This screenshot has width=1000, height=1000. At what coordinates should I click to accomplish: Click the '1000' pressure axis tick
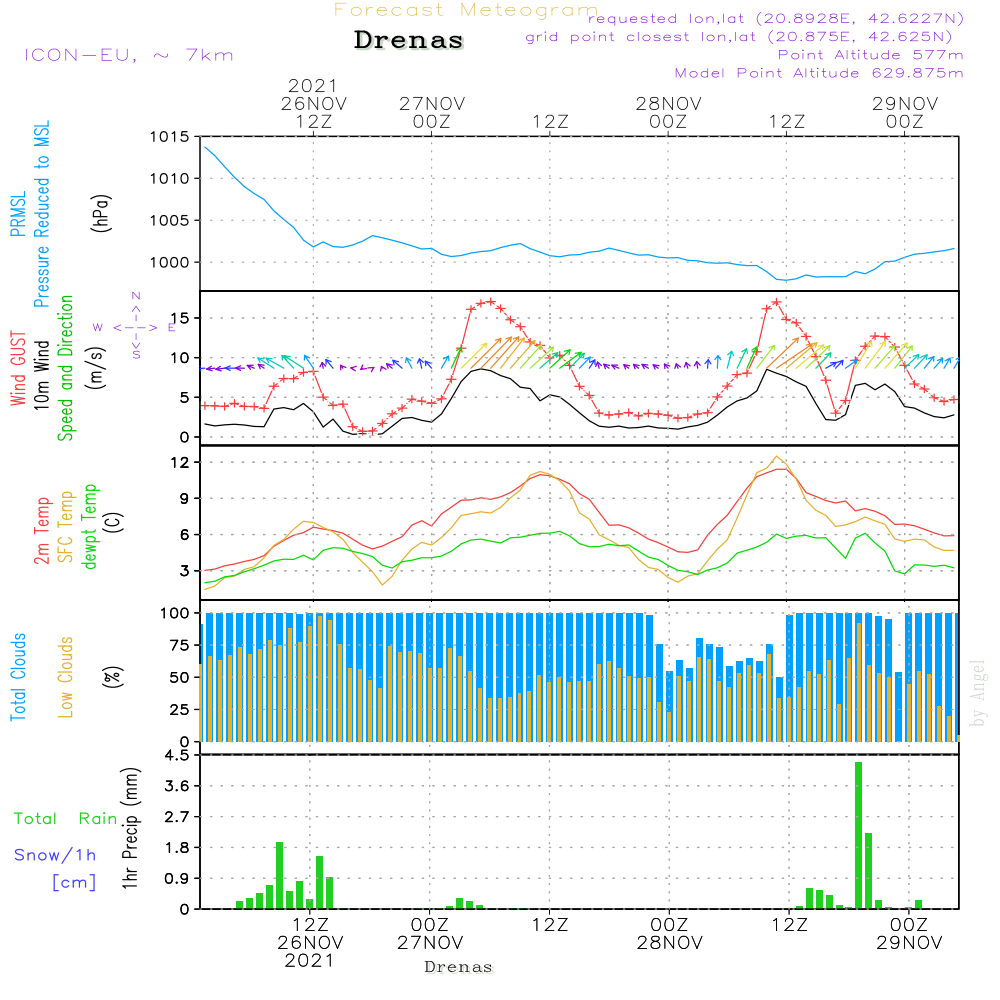pos(170,262)
